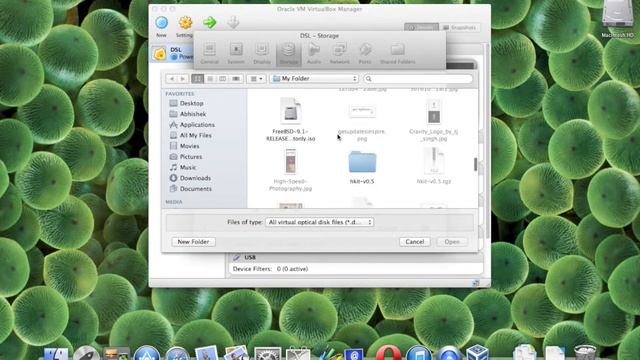
Task: Open the My Folder location popup
Action: [314, 78]
